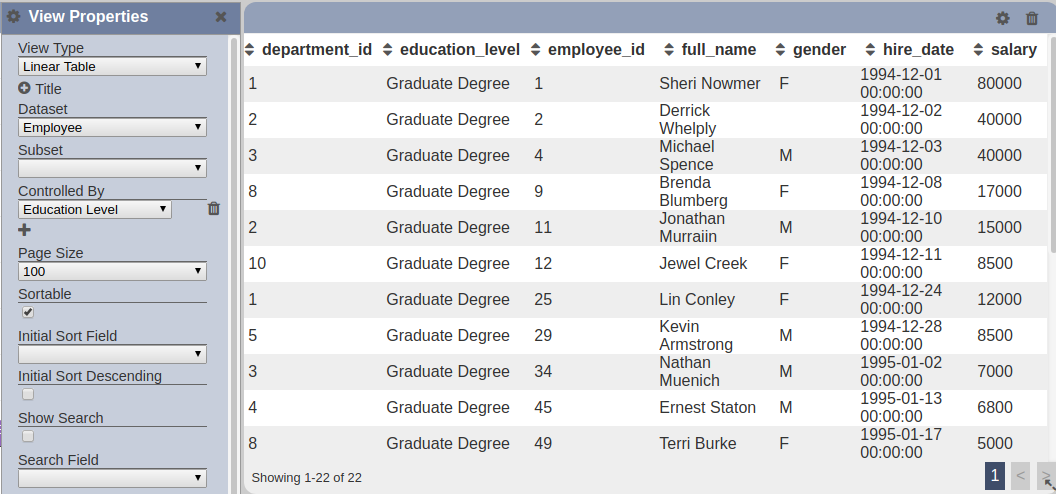Expand the Title section plus icon

coord(24,88)
